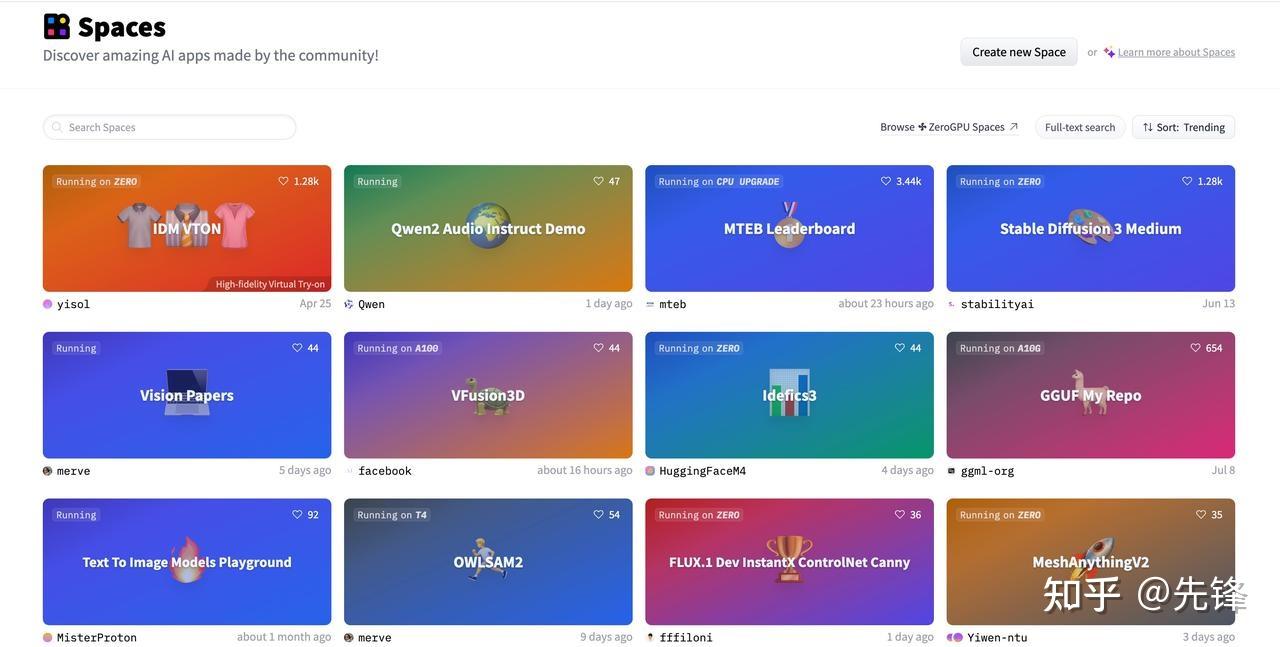Like the FLUX.1 Dev ControlNet Canny space
The height and width of the screenshot is (647, 1280).
899,515
